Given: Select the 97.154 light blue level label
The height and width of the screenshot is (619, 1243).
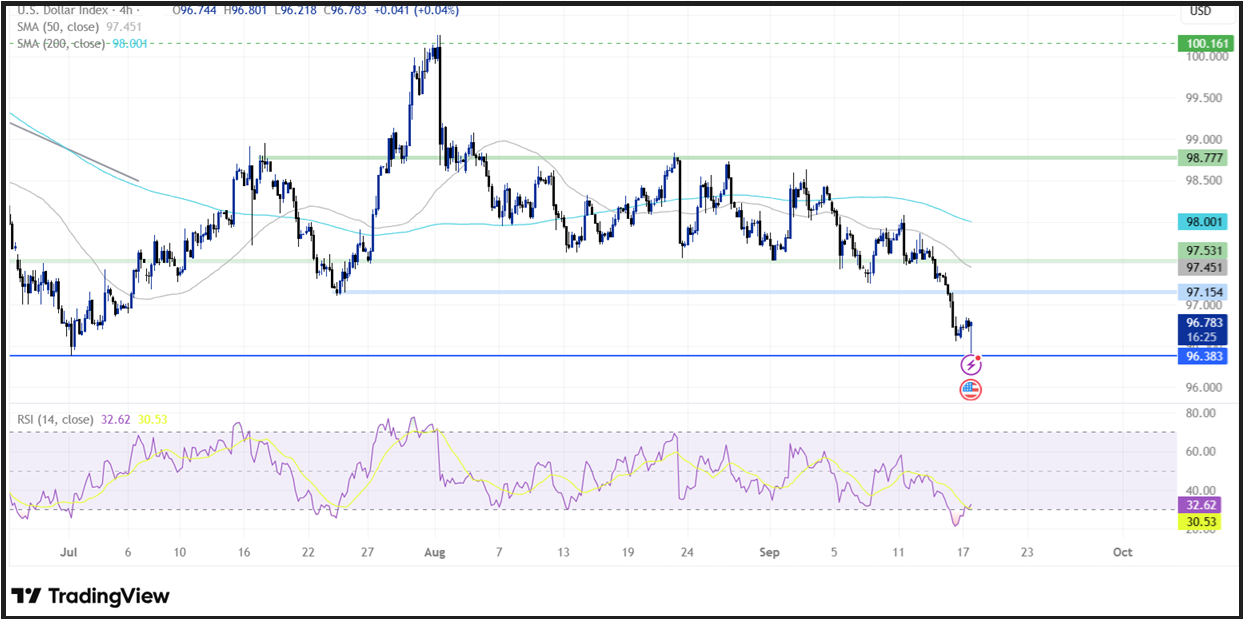Looking at the screenshot, I should tap(1205, 292).
